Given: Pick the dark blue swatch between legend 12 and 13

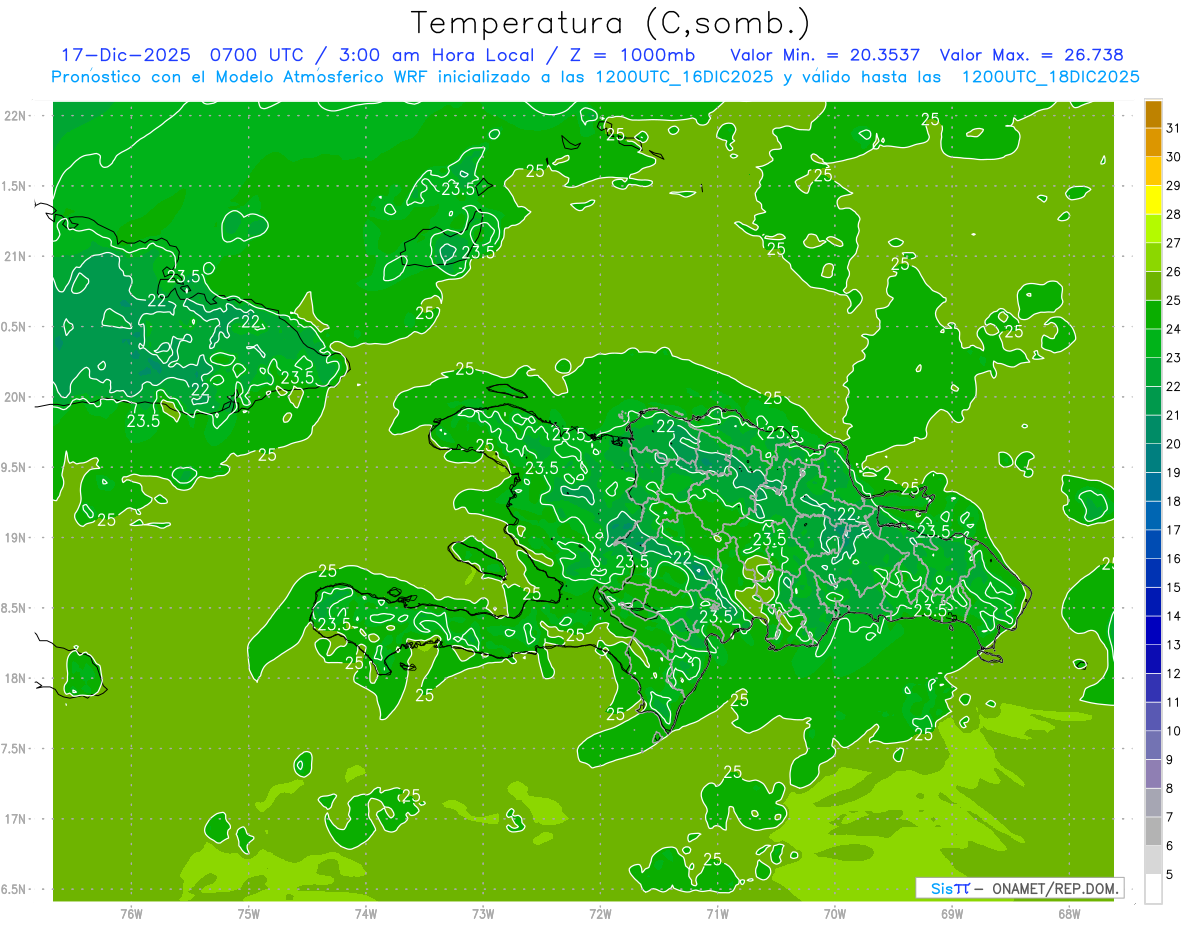Looking at the screenshot, I should click(x=1153, y=660).
